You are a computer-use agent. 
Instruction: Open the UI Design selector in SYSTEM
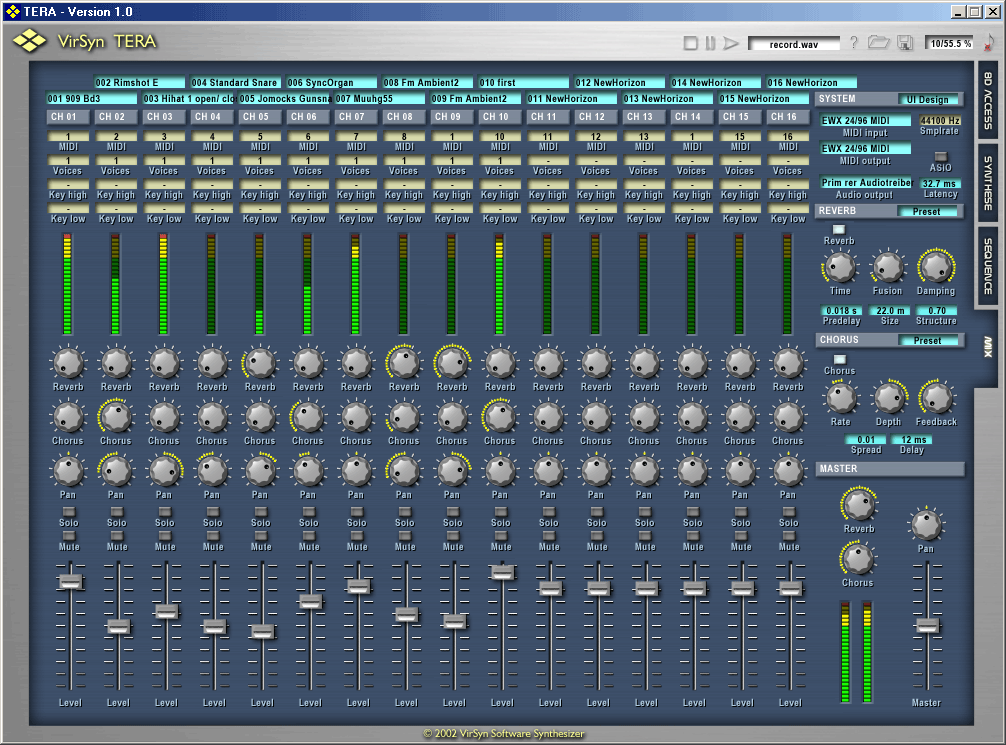click(x=927, y=99)
